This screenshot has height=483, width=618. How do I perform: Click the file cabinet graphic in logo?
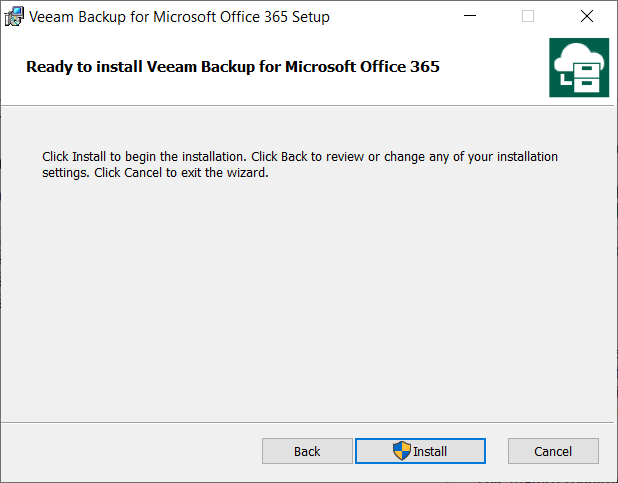click(584, 79)
